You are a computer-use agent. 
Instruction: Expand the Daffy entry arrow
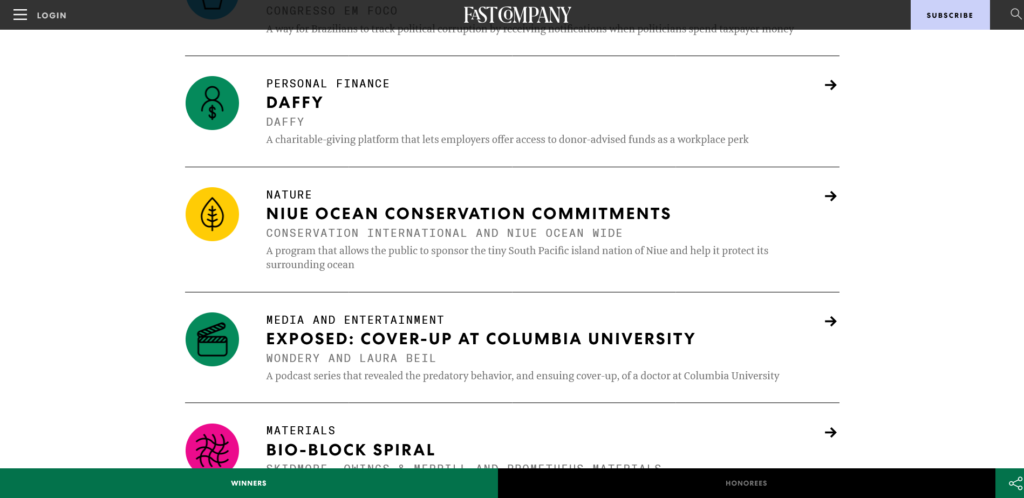(x=830, y=85)
